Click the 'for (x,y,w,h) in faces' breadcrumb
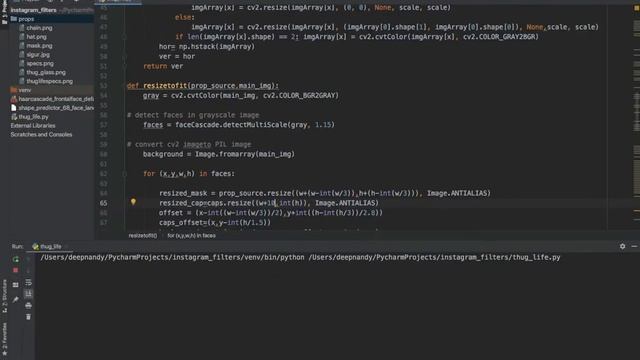640x360 pixels. [191, 236]
